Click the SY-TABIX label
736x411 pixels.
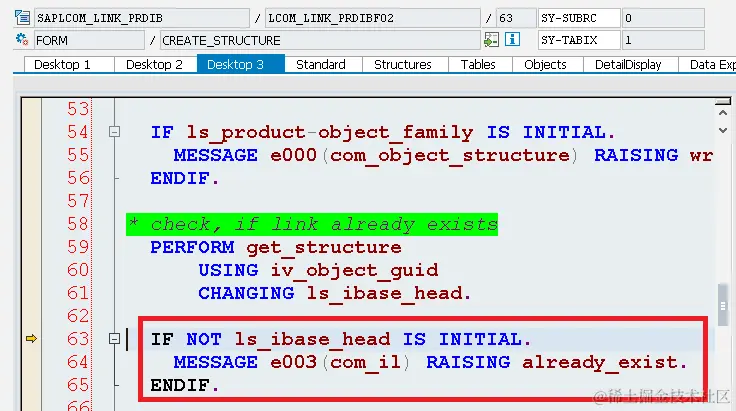click(579, 40)
